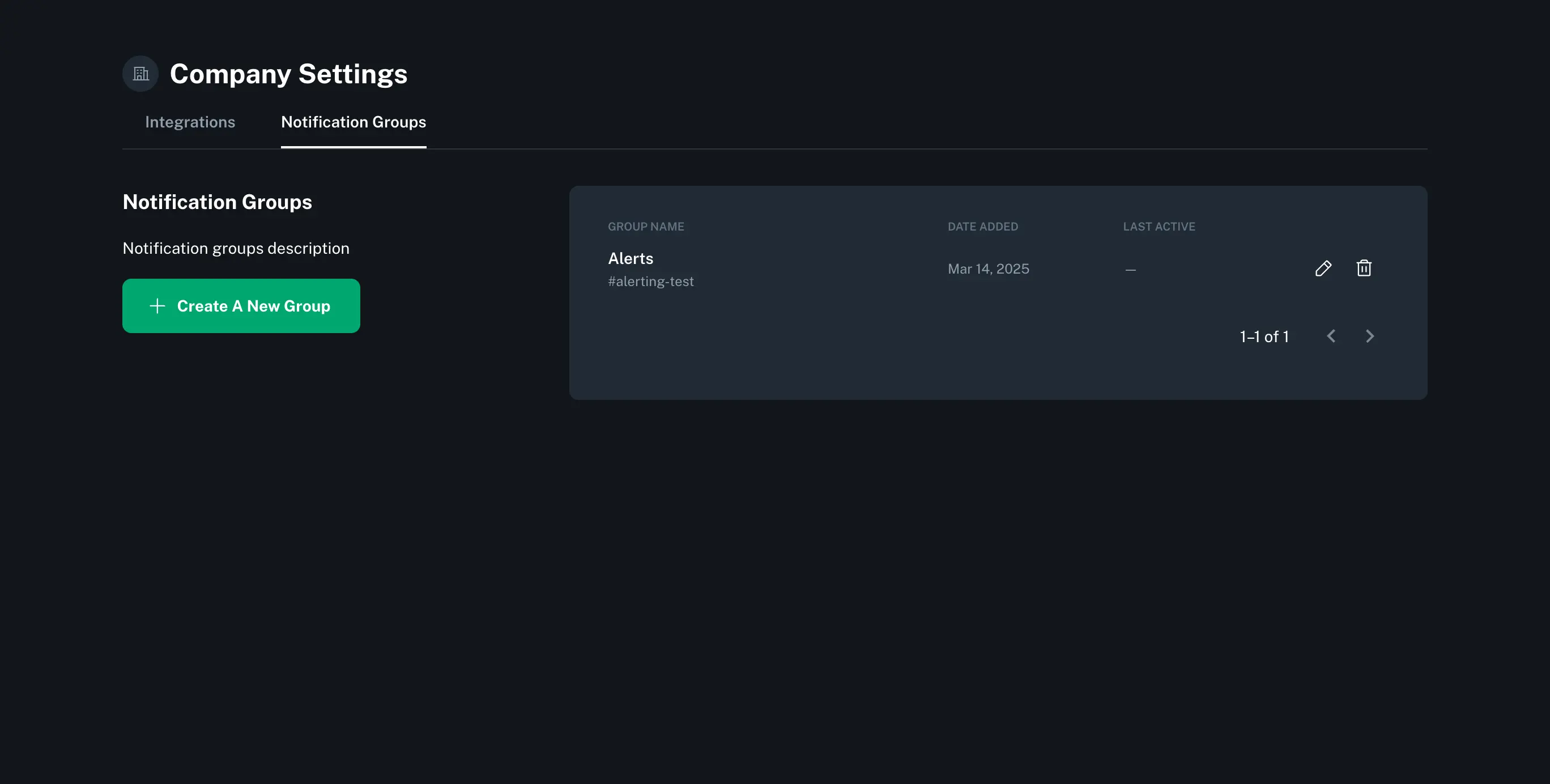
Task: Select the Alerts group name
Action: point(630,258)
